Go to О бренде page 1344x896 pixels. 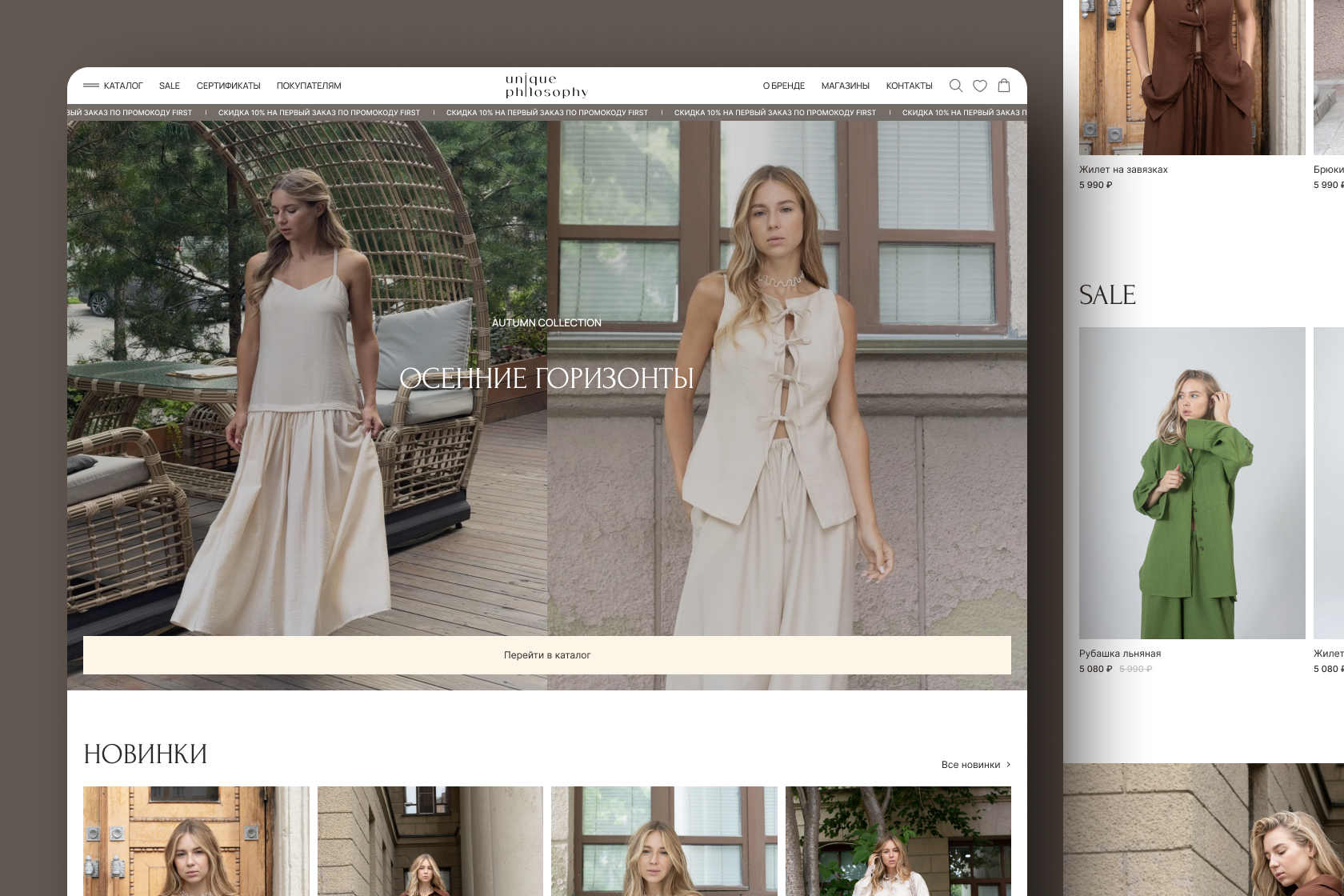[x=784, y=86]
